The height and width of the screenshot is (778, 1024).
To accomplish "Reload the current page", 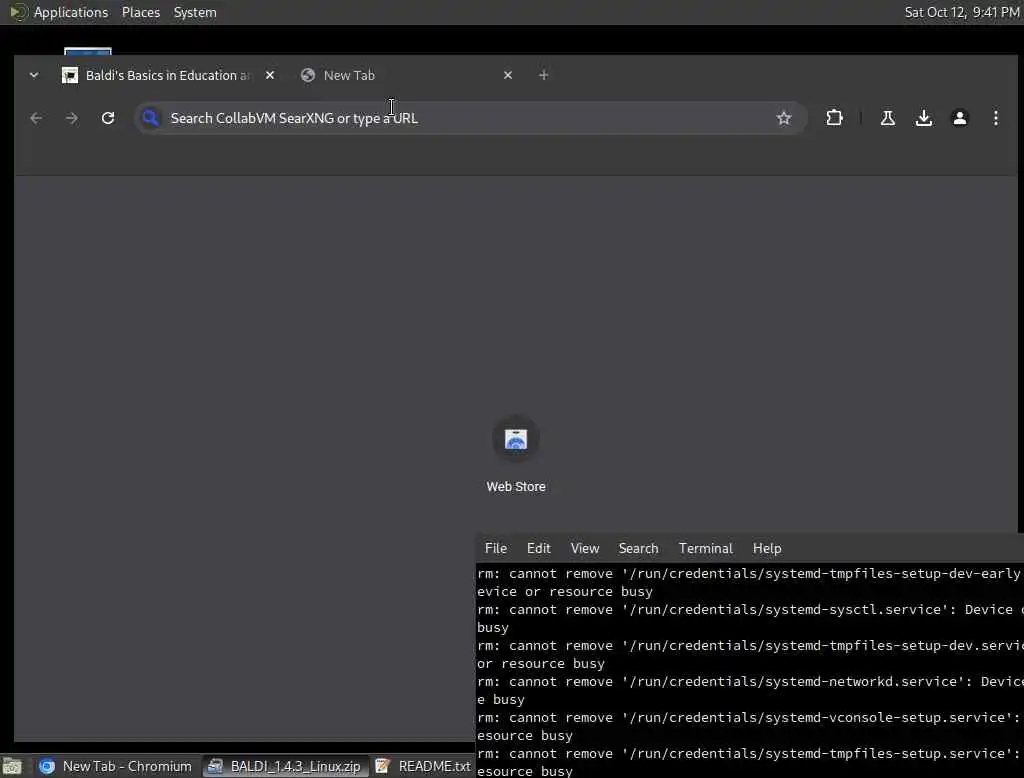I will 108,118.
